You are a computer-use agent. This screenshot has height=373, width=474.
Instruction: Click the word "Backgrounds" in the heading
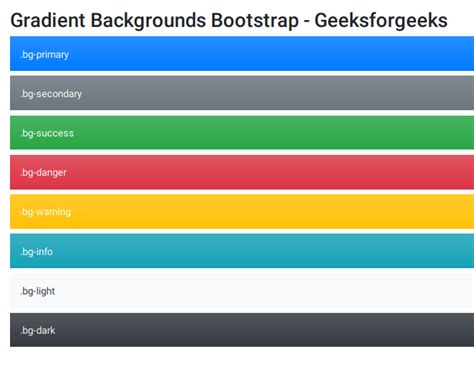[148, 21]
